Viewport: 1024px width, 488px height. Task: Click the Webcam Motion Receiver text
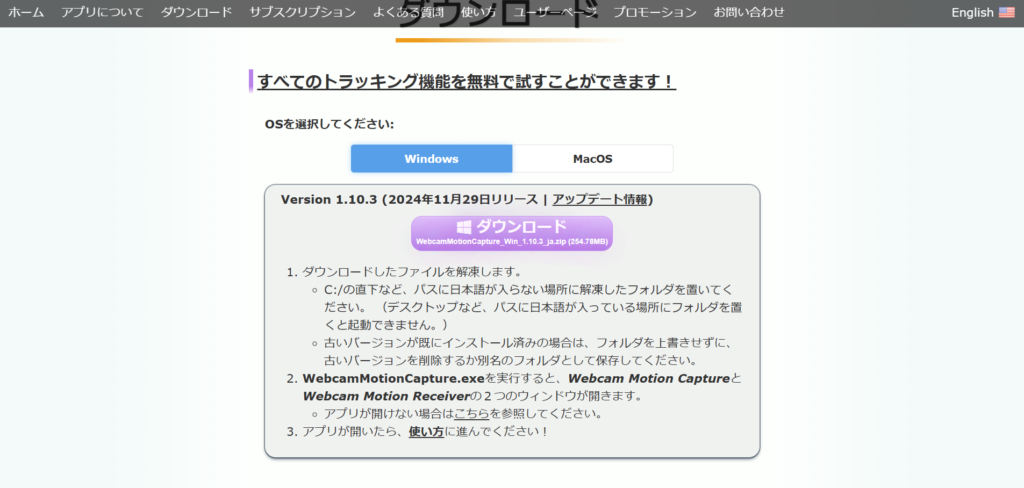(387, 396)
